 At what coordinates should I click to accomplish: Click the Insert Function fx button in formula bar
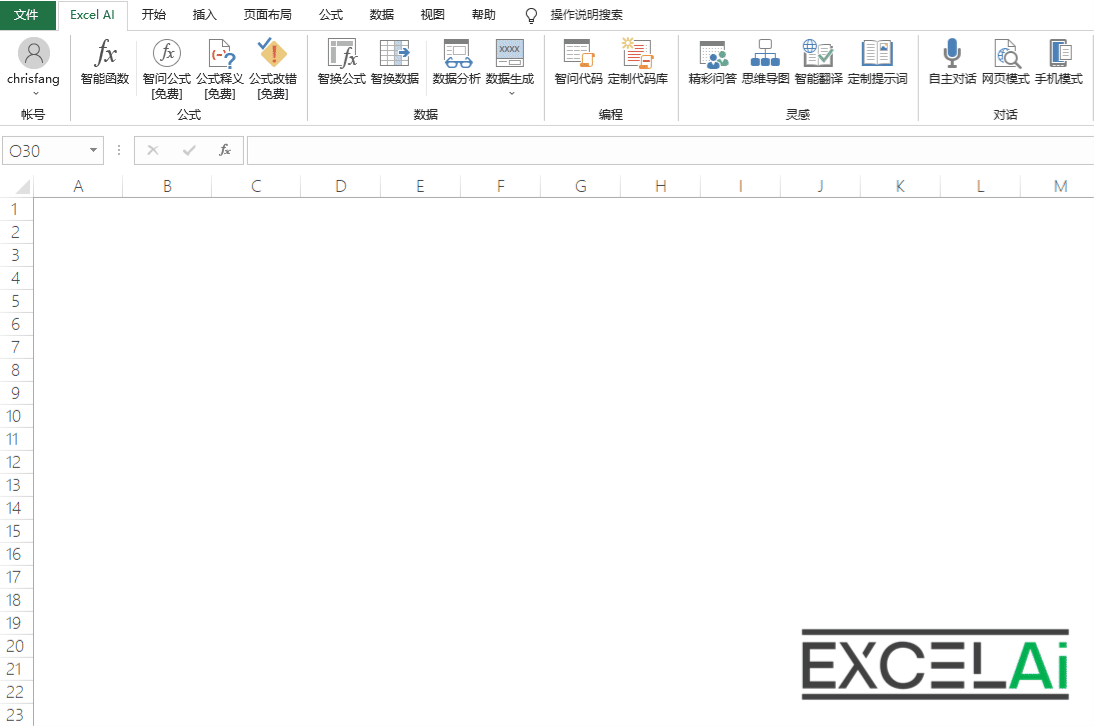(225, 150)
